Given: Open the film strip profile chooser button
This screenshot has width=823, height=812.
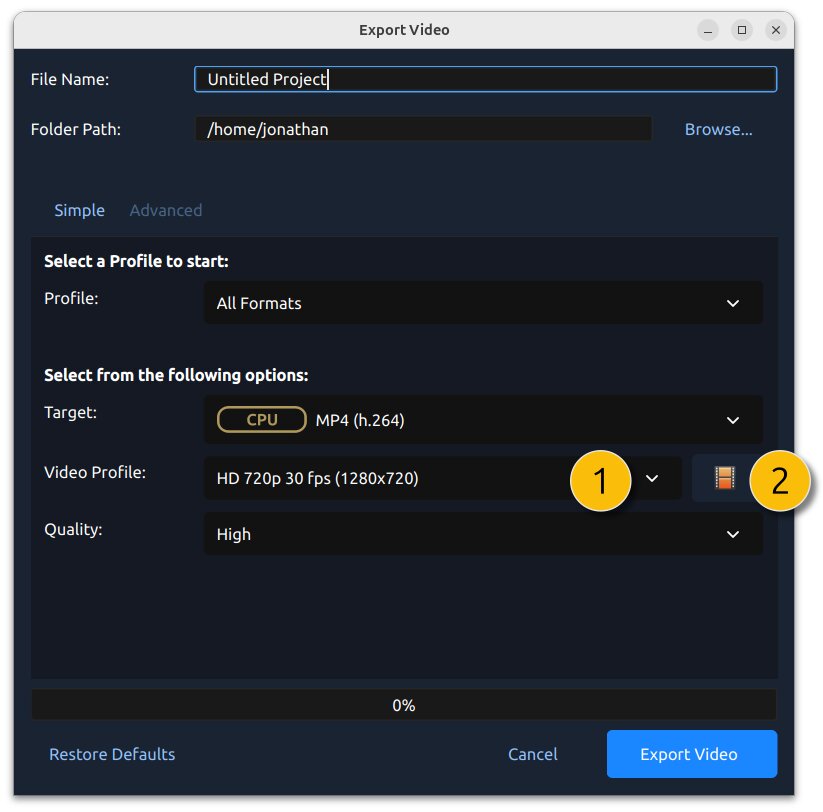Looking at the screenshot, I should click(725, 478).
